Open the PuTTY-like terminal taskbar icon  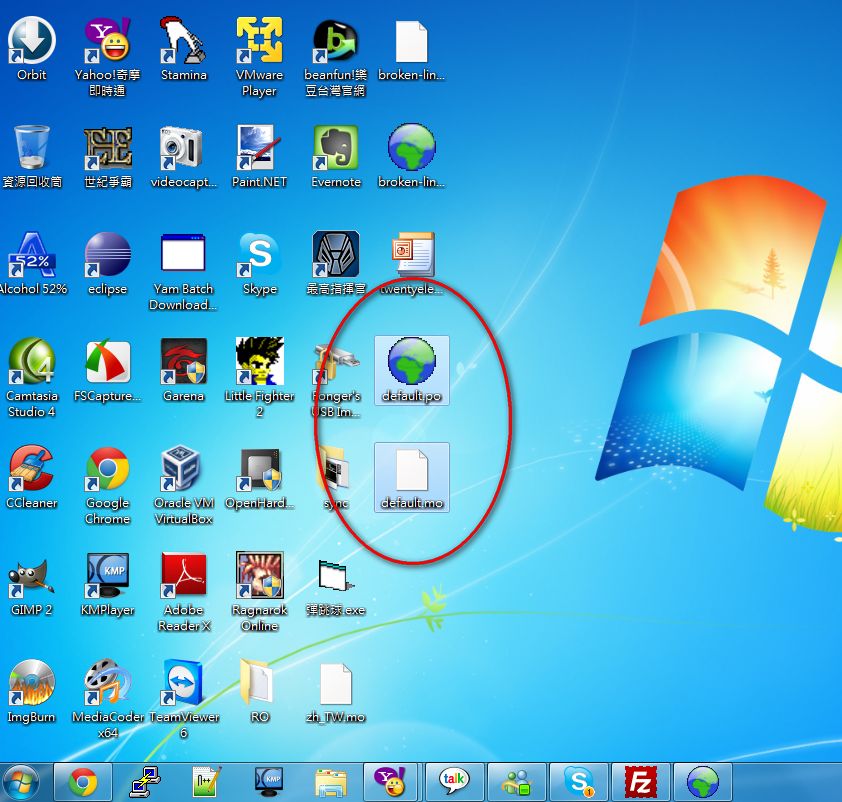coord(145,782)
